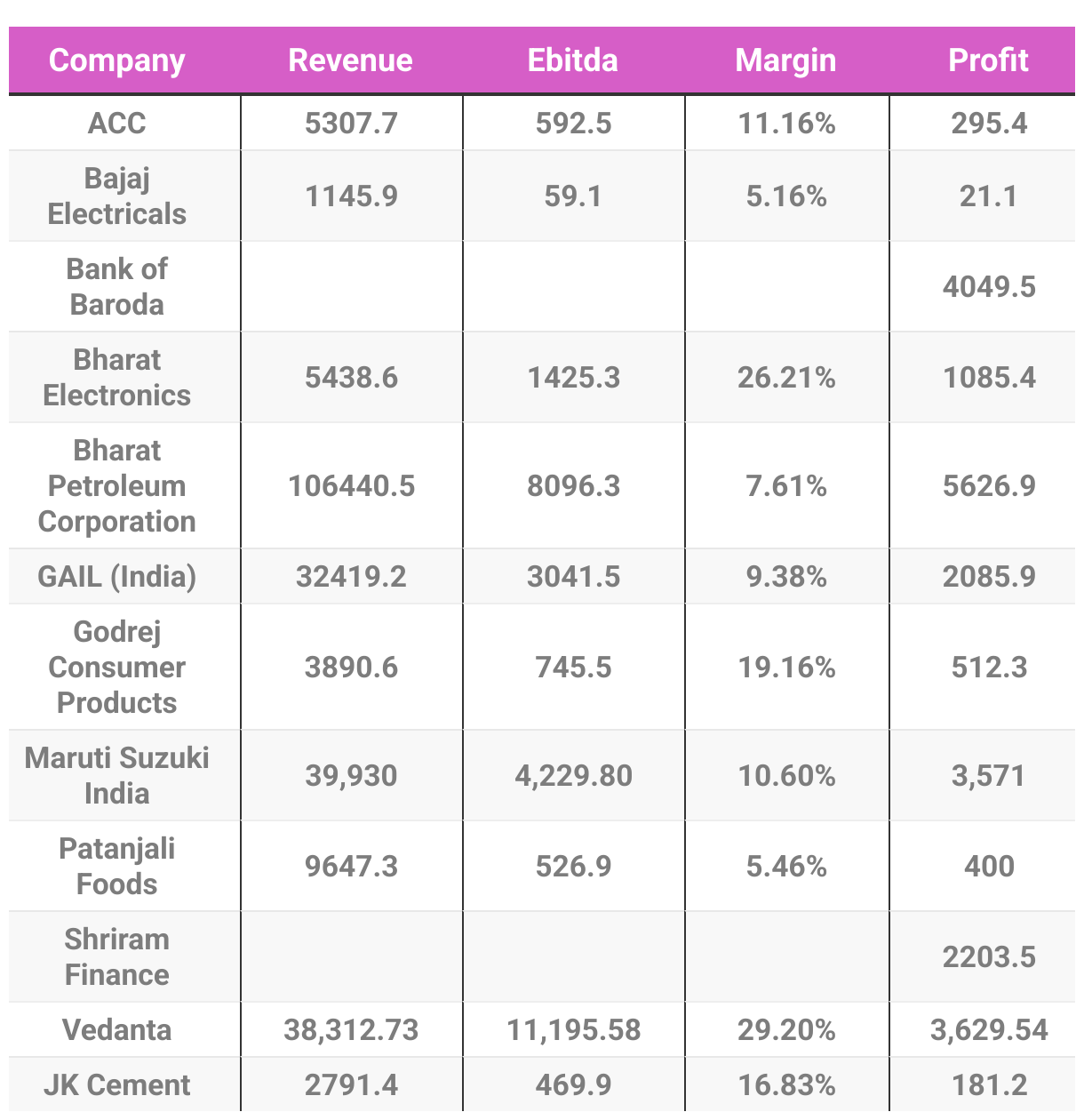The width and height of the screenshot is (1084, 1120).
Task: Click Bharat Petroleum Corporation revenue 106440.5
Action: click(x=351, y=486)
